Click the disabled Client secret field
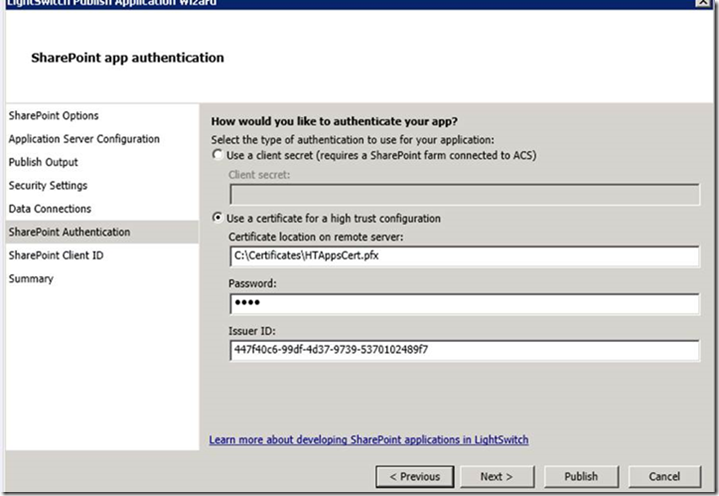719x496 pixels. click(x=465, y=194)
